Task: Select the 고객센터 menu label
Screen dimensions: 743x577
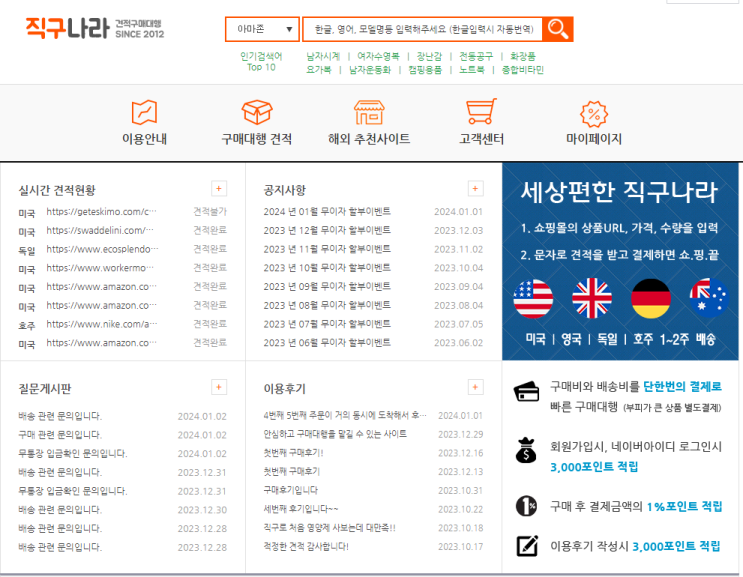Action: coord(481,139)
